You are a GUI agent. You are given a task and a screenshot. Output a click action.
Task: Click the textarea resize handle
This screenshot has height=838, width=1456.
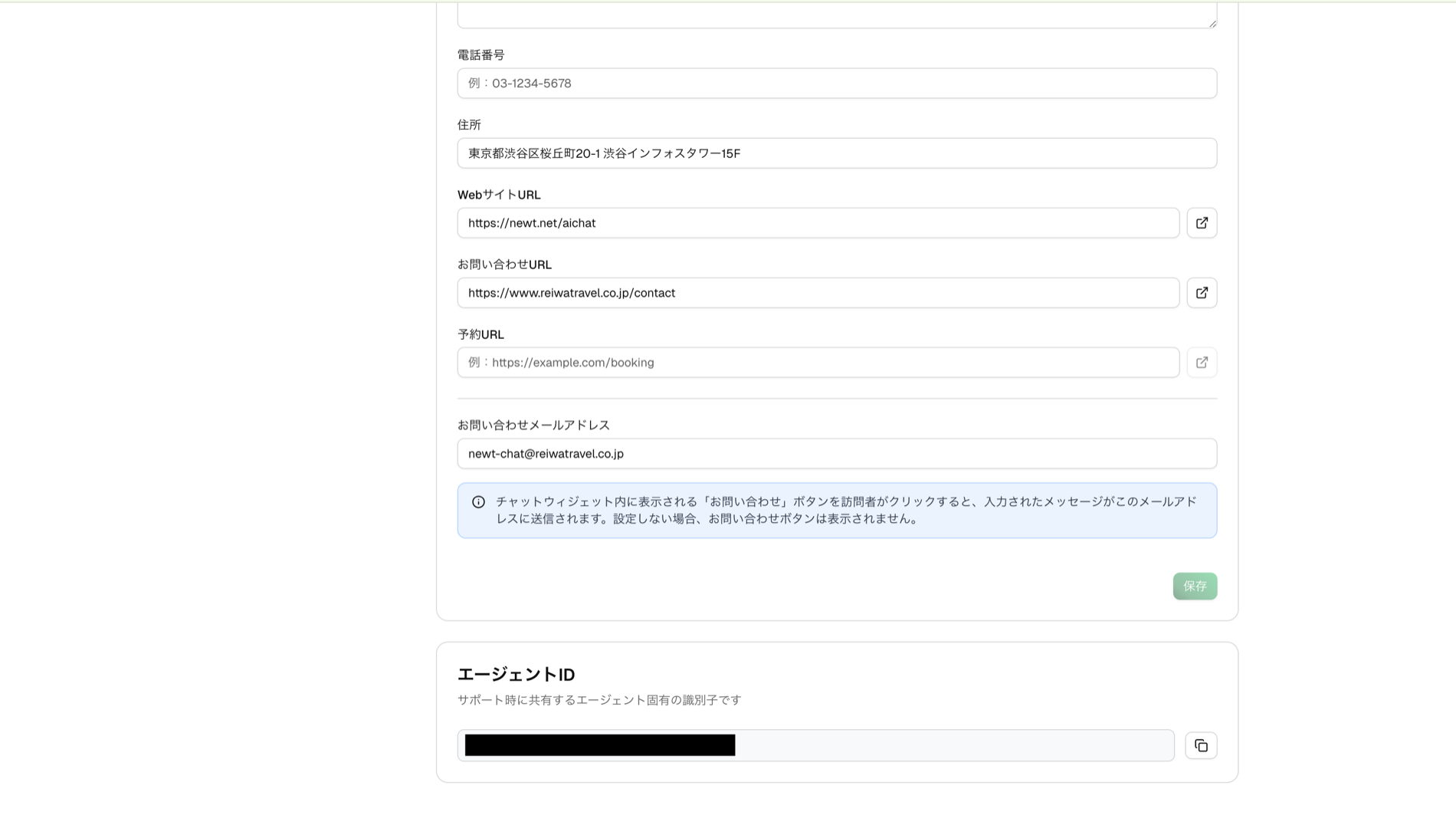[x=1212, y=22]
